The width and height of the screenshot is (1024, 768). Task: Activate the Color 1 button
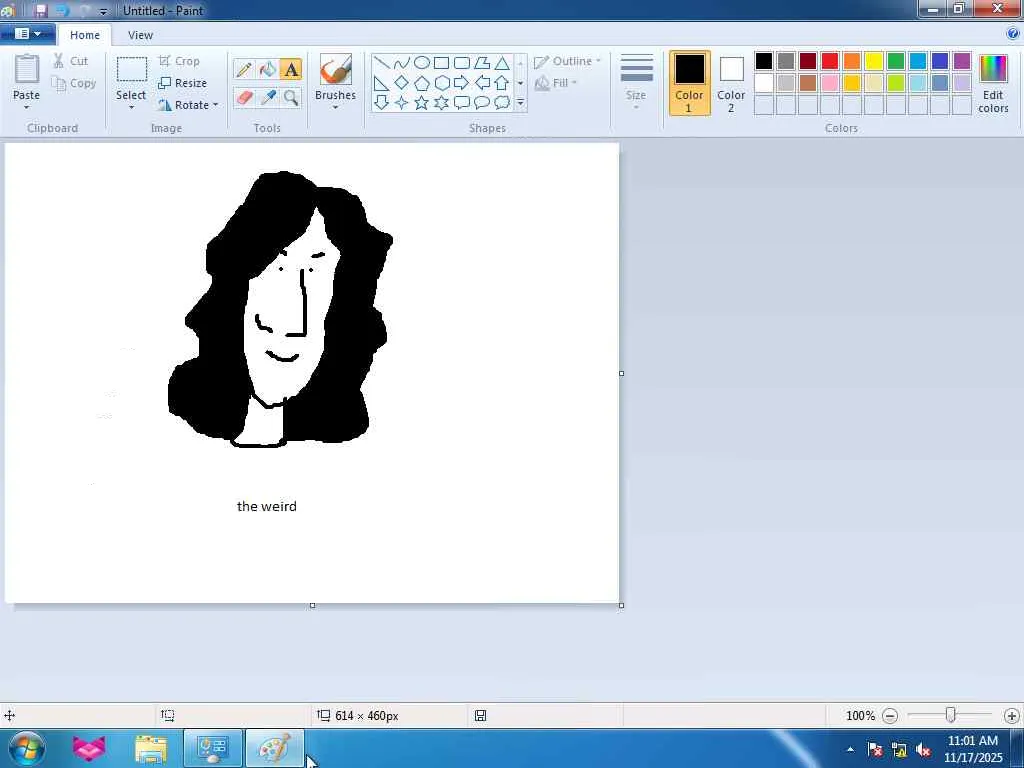click(689, 83)
